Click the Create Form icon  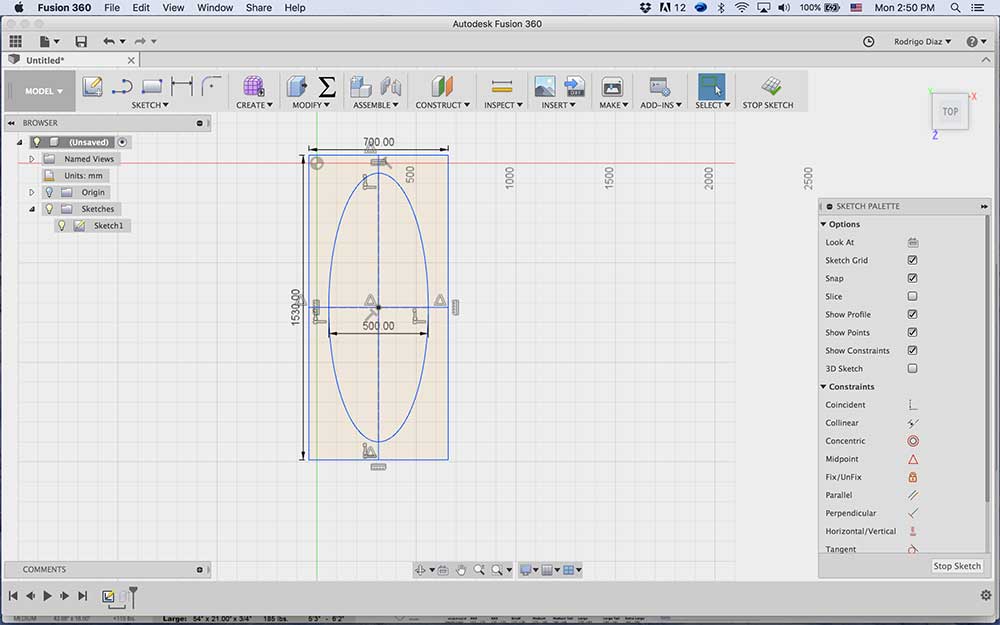pyautogui.click(x=254, y=87)
